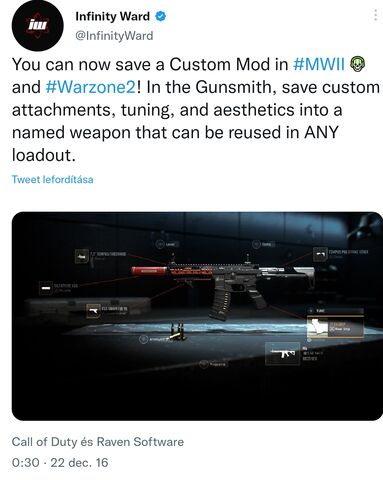The width and height of the screenshot is (383, 480).
Task: Open the @InfinityWard handle link
Action: pos(114,36)
